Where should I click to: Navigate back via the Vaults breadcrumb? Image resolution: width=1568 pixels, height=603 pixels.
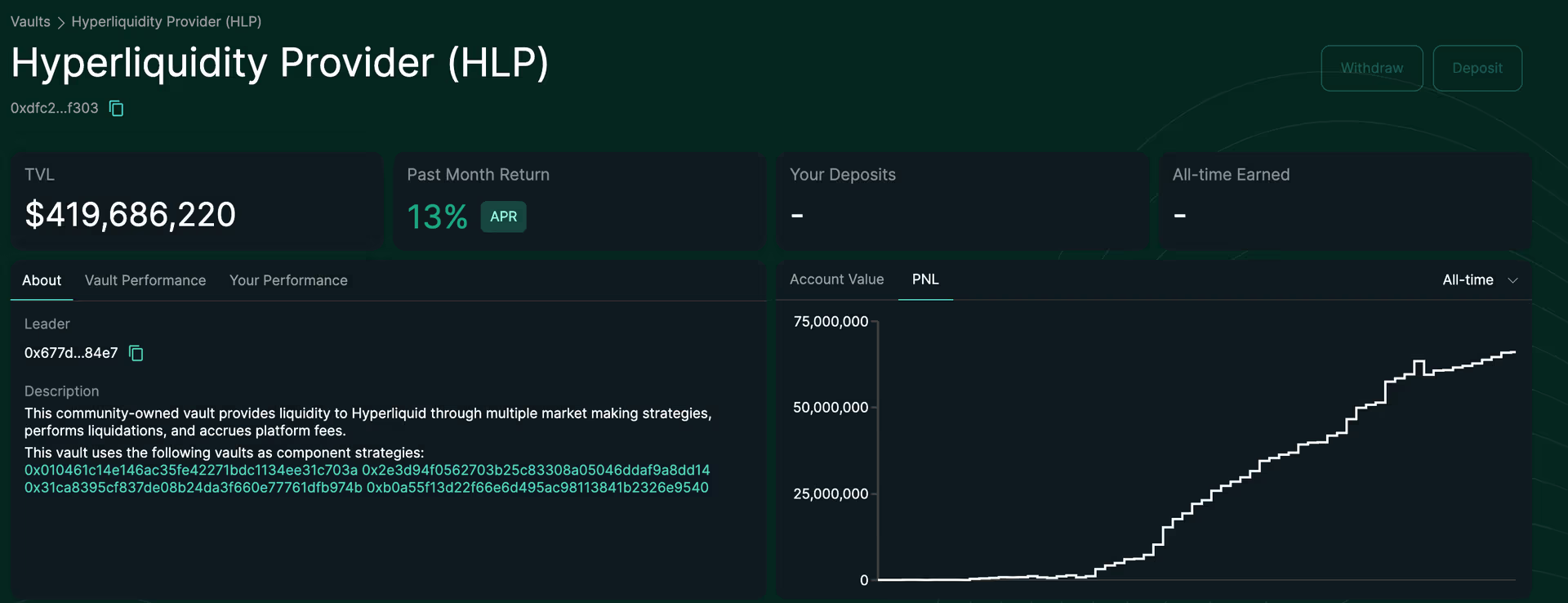click(29, 21)
